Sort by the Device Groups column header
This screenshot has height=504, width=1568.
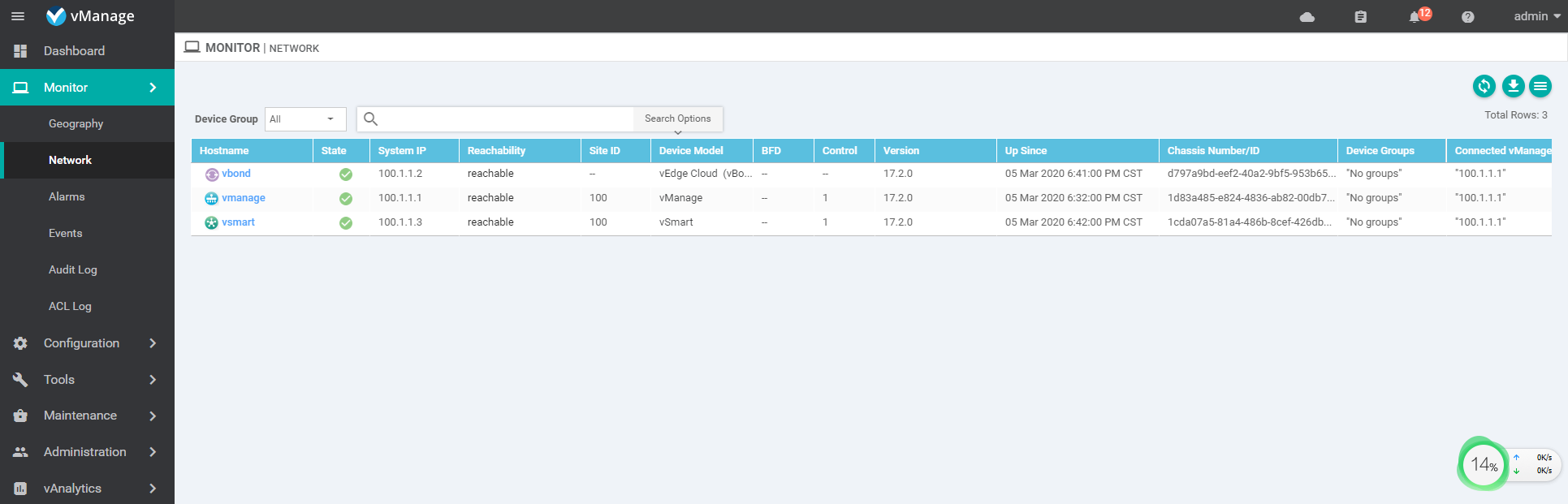pyautogui.click(x=1392, y=151)
